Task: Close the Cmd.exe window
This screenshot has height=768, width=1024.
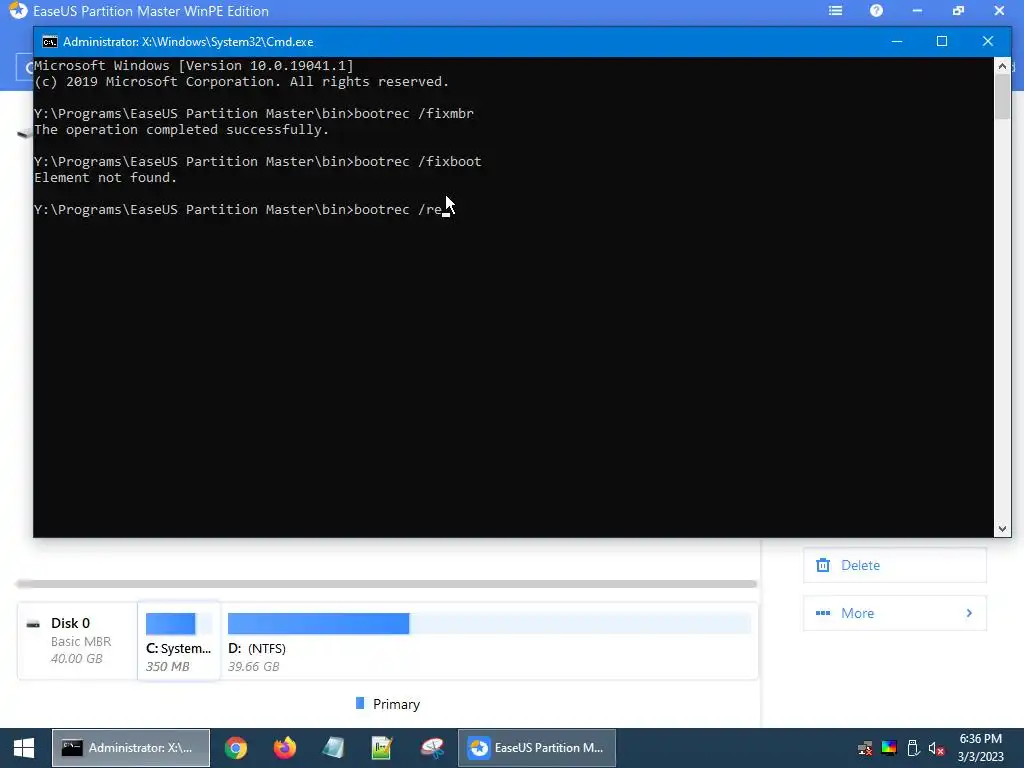Action: 987,41
